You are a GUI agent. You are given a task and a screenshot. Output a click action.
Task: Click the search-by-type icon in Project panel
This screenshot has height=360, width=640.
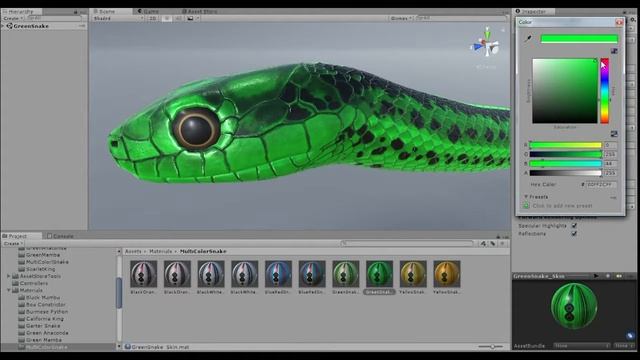tap(483, 243)
